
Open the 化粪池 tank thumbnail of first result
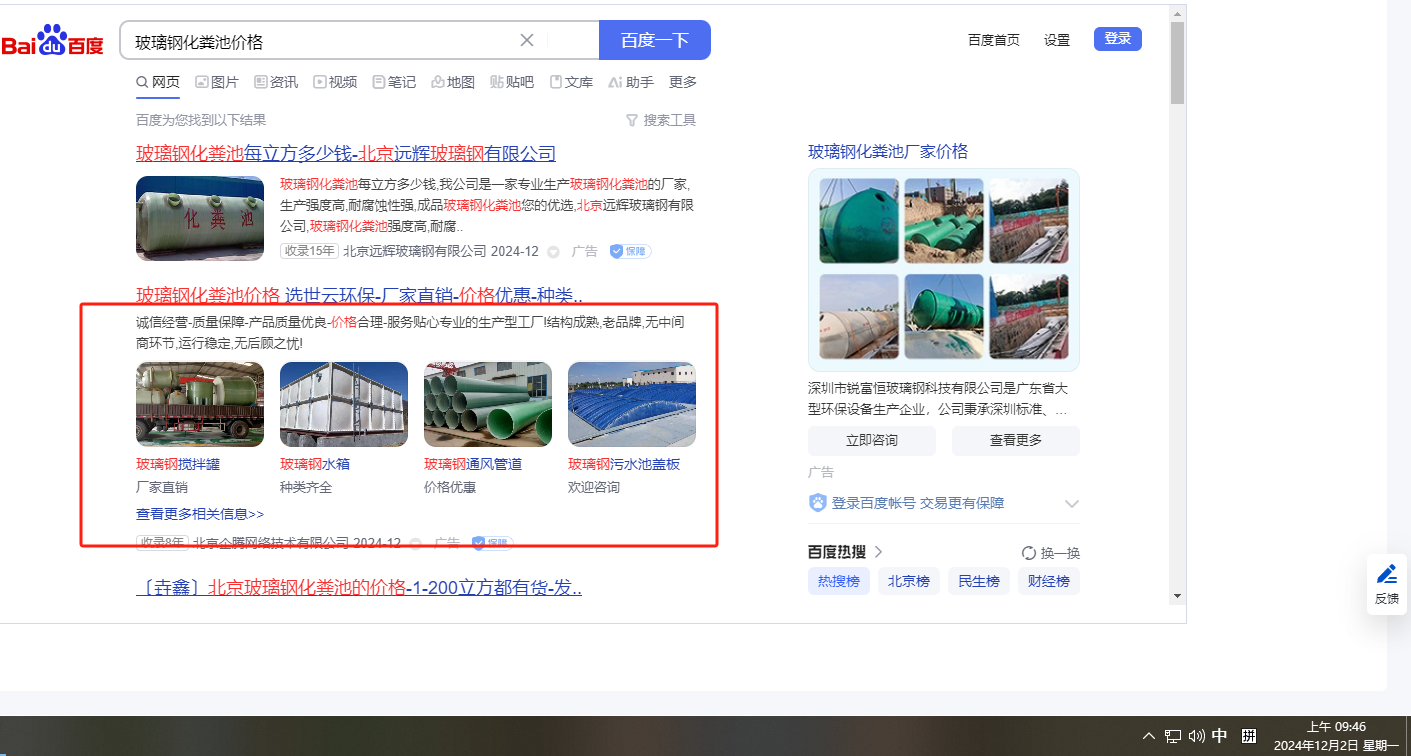click(x=200, y=219)
